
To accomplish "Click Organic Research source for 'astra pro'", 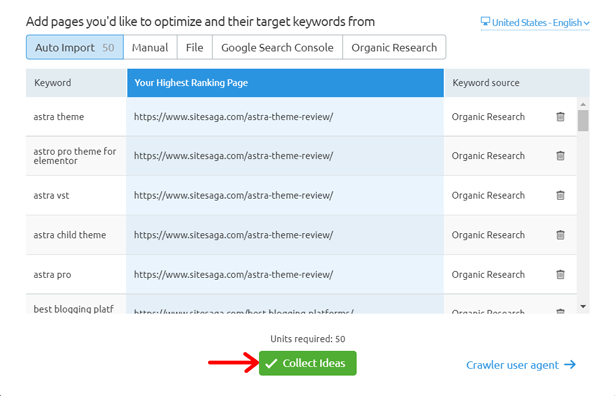I will point(488,274).
